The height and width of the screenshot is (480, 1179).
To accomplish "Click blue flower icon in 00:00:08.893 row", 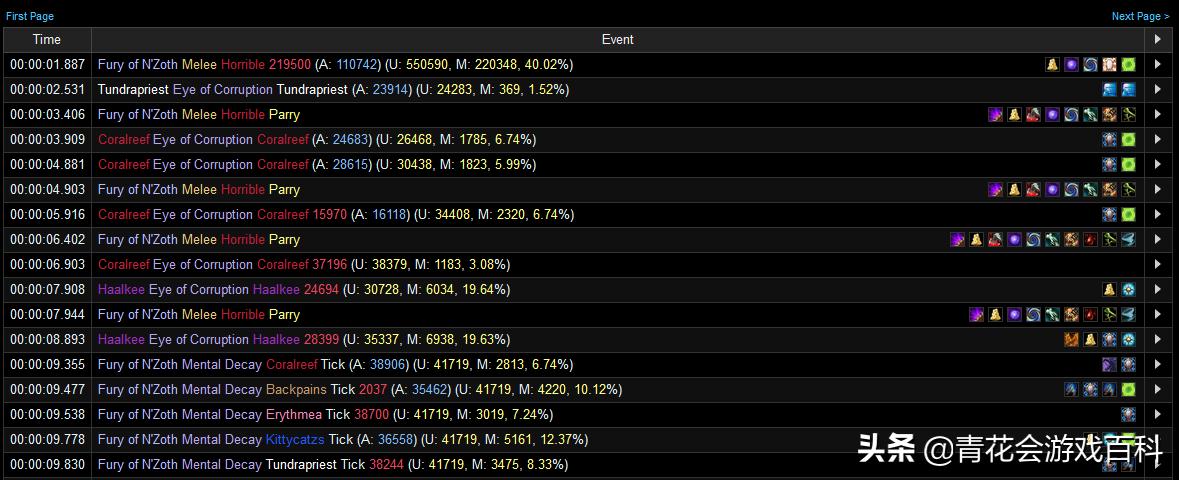I will pyautogui.click(x=1129, y=339).
